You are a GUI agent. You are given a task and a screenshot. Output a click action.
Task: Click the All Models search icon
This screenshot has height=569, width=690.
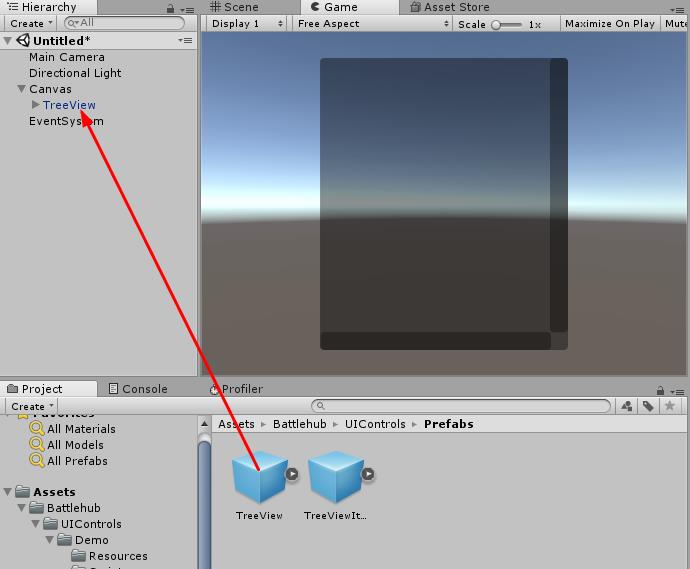pos(37,444)
